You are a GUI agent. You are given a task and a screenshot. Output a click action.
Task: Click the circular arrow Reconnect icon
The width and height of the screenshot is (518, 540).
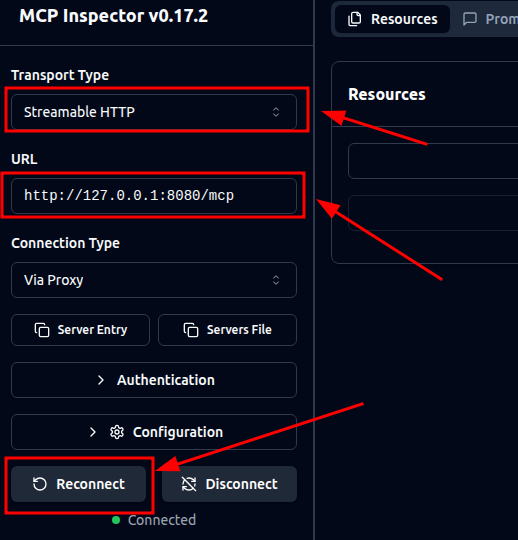click(x=40, y=484)
